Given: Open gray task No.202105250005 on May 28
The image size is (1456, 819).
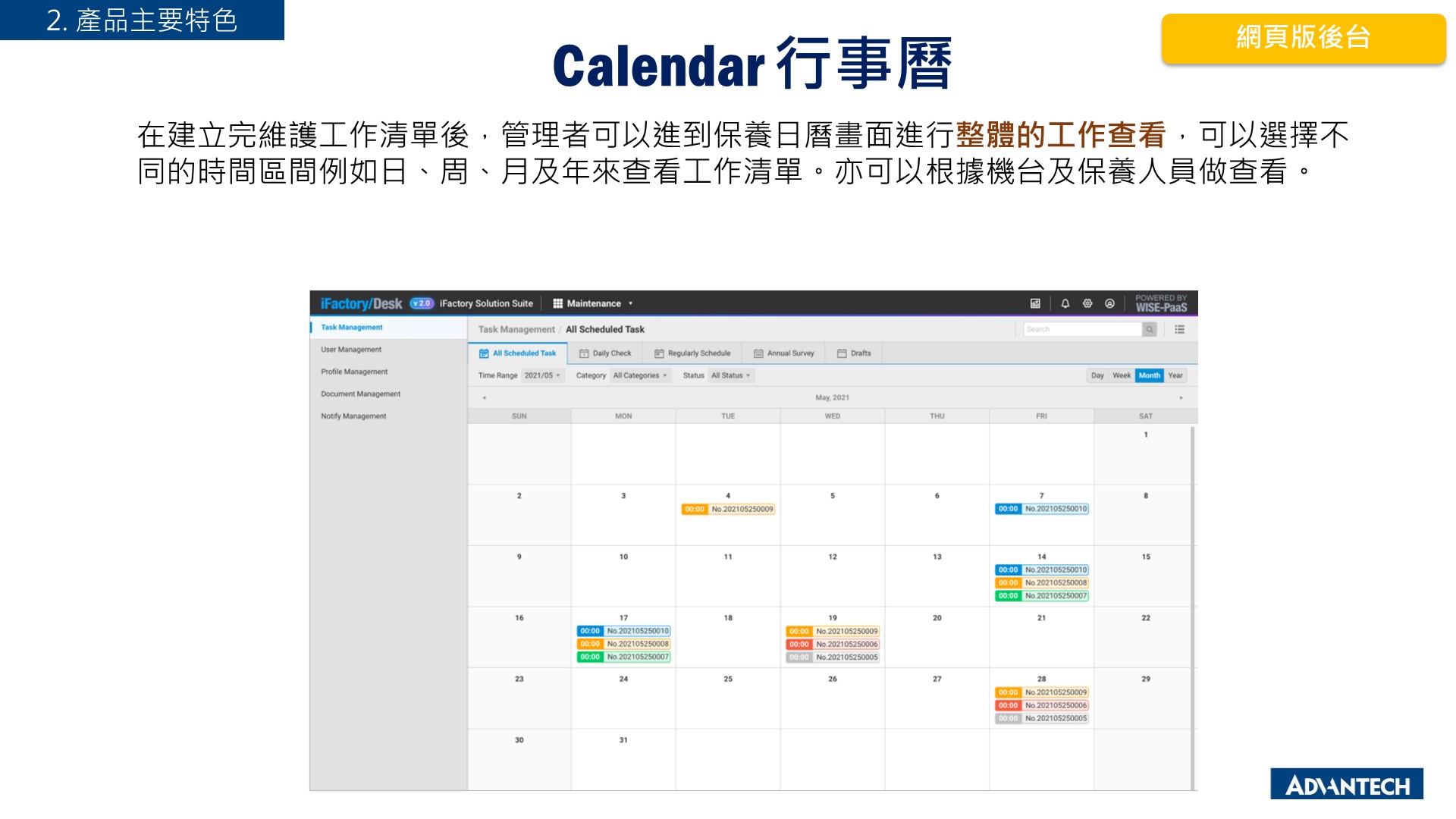Looking at the screenshot, I should (x=1042, y=718).
